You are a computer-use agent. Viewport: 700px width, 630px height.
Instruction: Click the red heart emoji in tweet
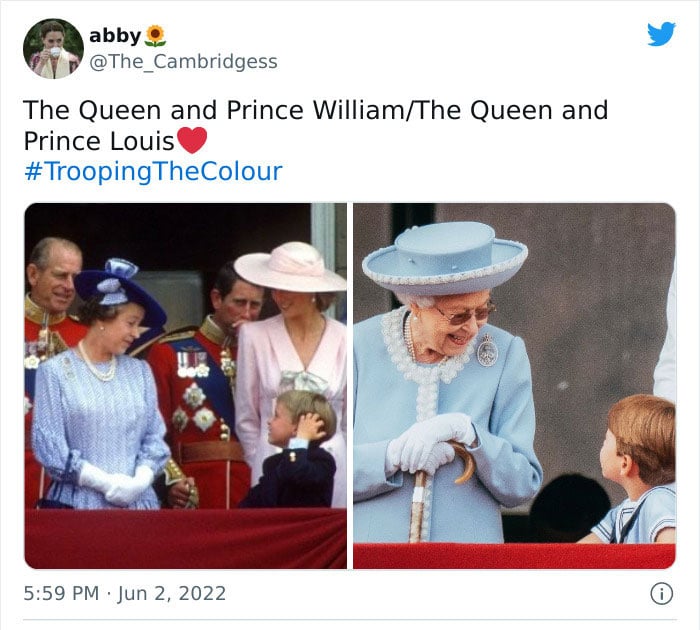coord(192,140)
